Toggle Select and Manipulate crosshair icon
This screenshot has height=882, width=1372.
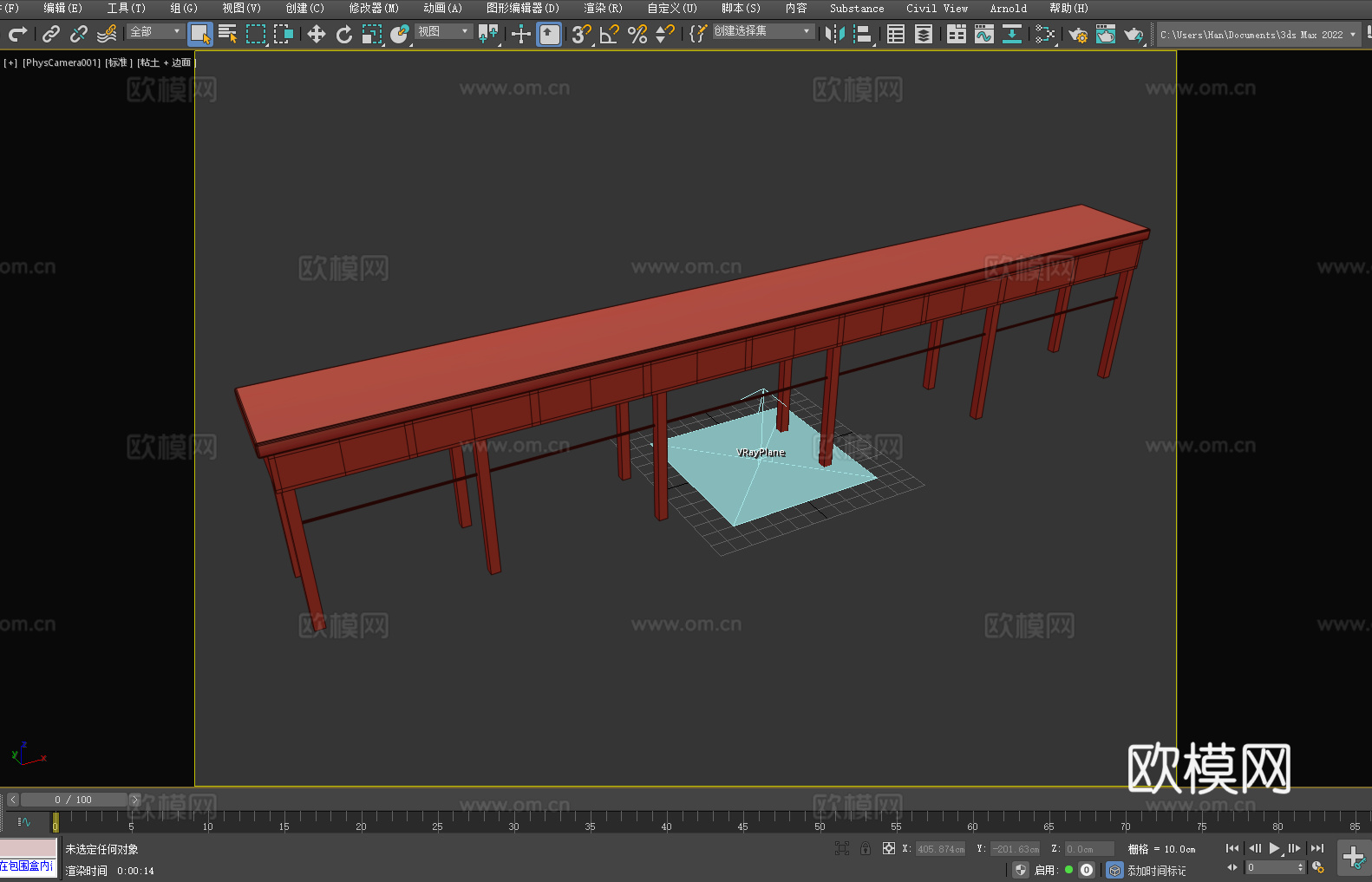click(x=521, y=34)
